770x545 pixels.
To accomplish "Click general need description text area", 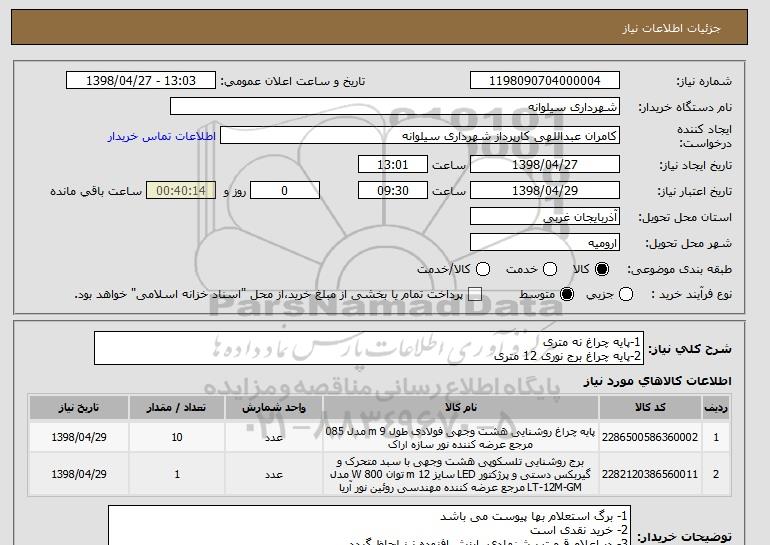I will (x=369, y=349).
